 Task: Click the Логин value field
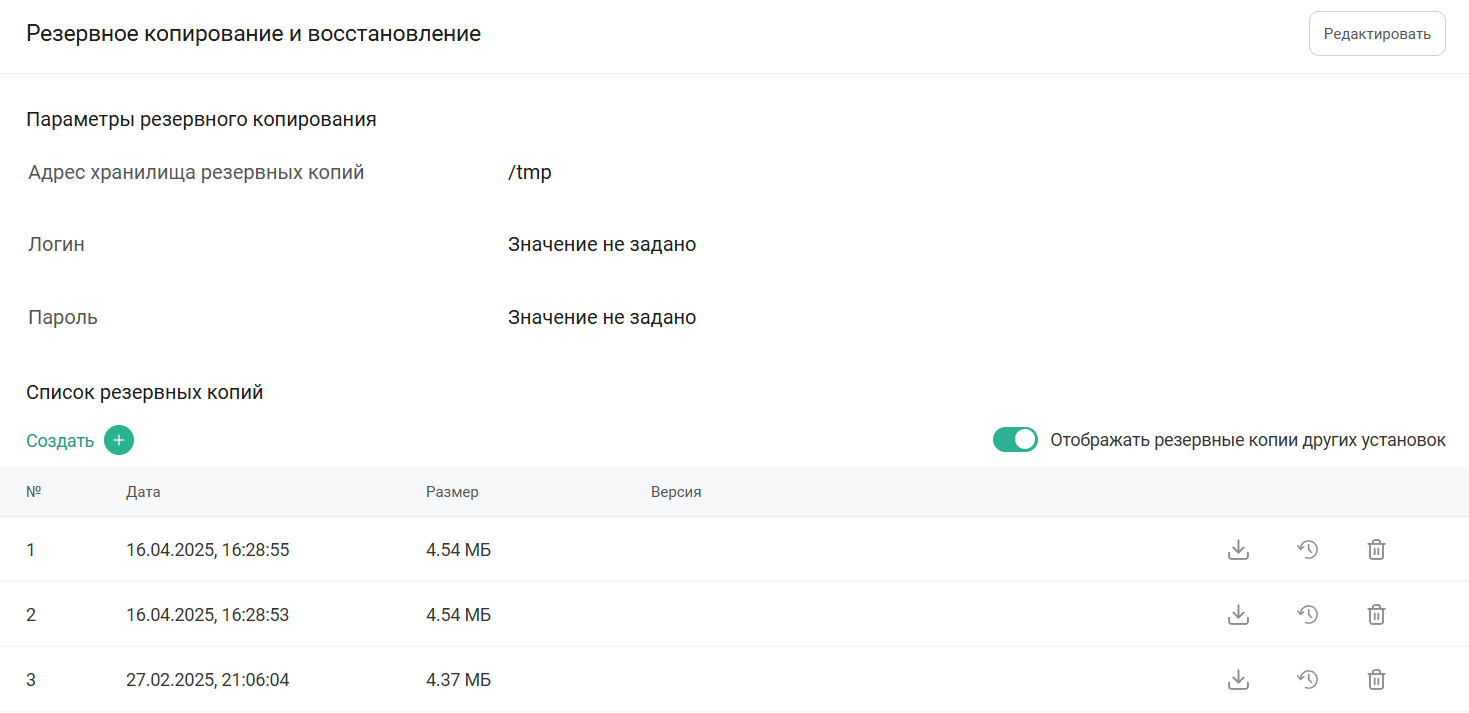(601, 245)
